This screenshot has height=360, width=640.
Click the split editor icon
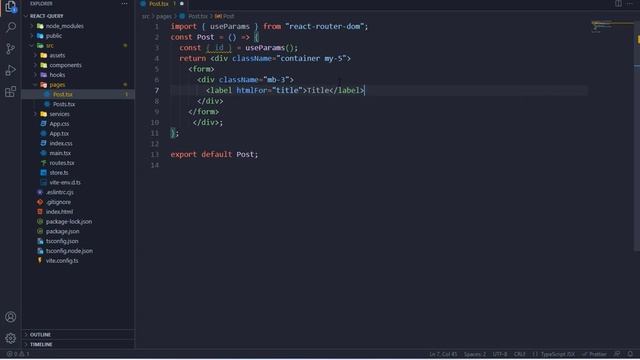coord(618,4)
